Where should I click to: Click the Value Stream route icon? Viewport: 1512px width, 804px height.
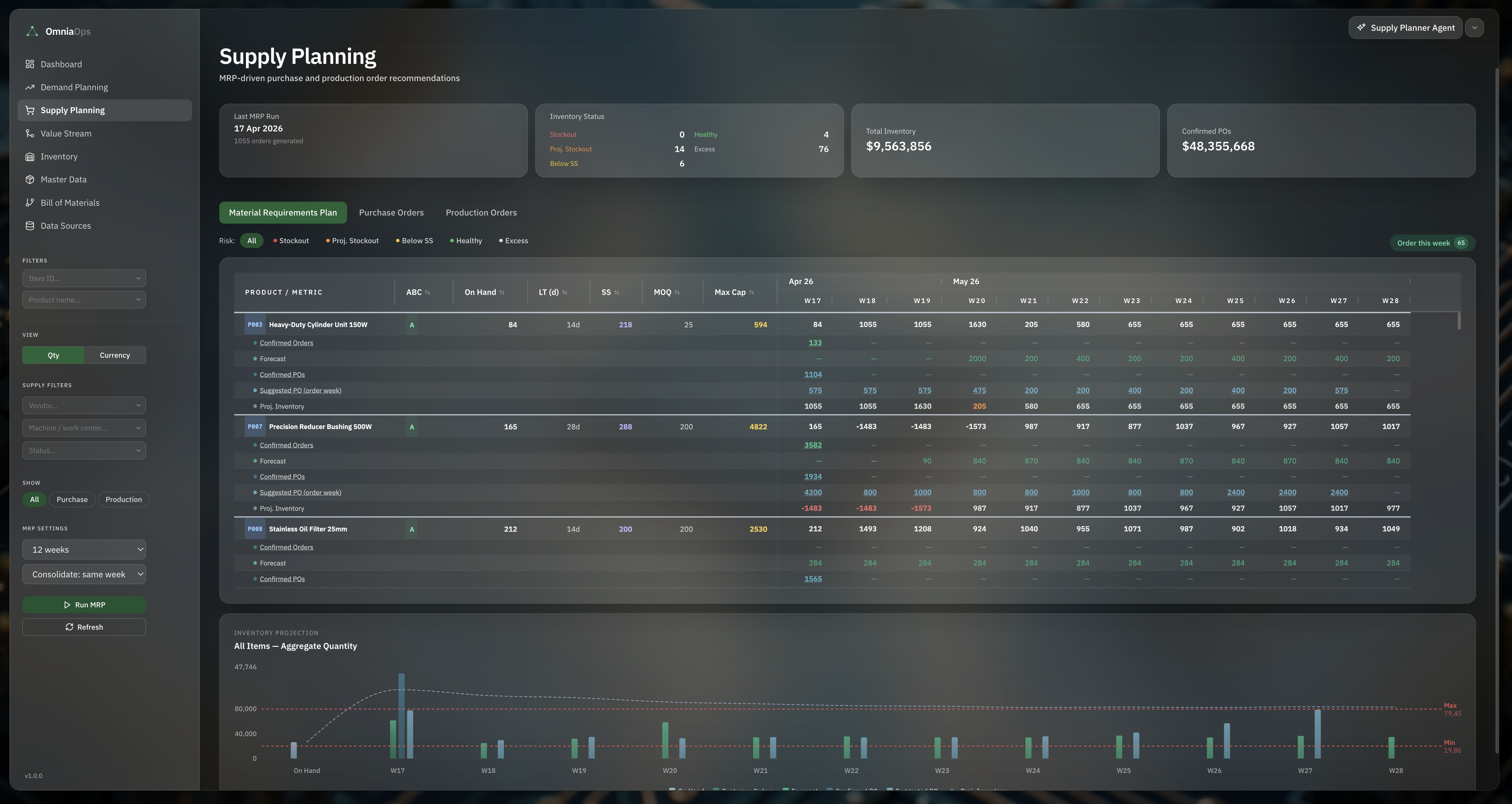click(30, 134)
